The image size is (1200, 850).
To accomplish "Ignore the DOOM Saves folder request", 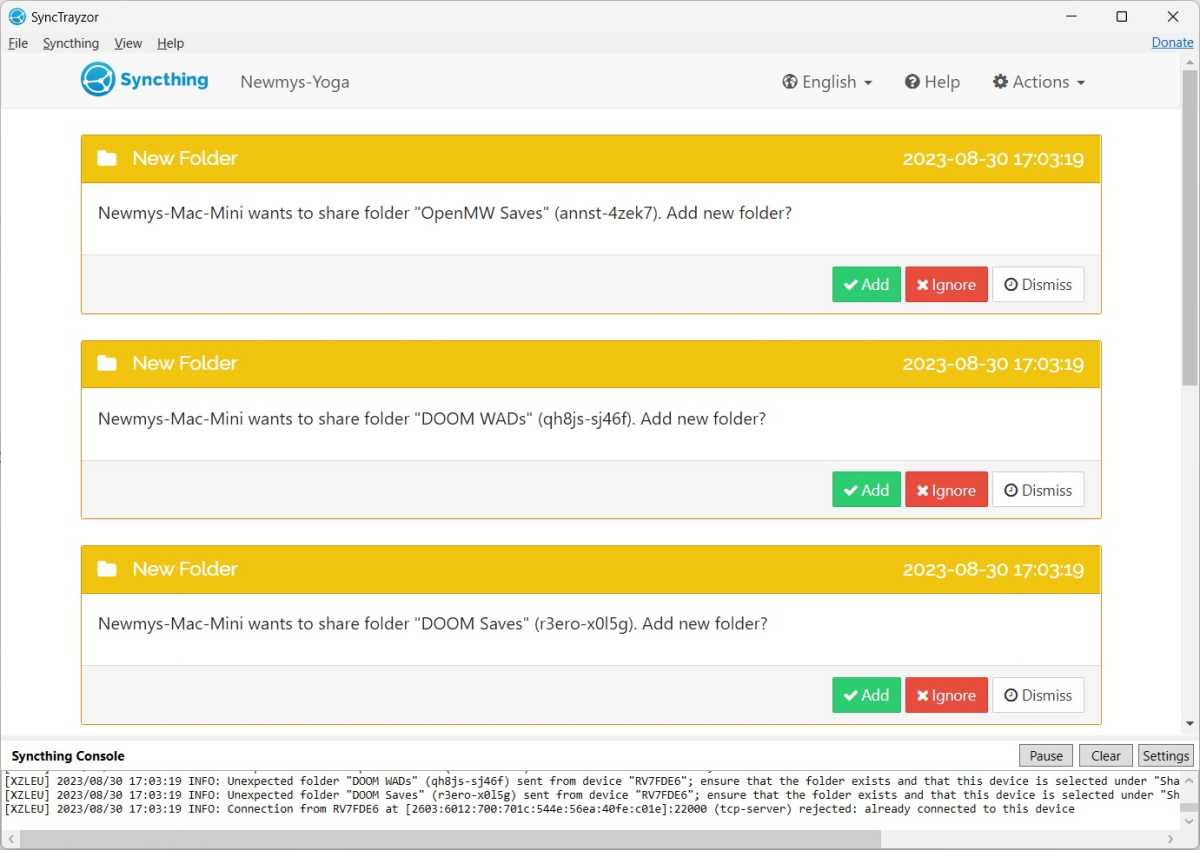I will (x=947, y=695).
